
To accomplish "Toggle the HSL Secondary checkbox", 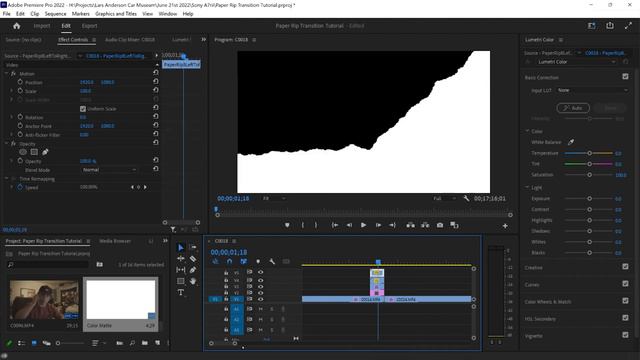I will pos(625,318).
